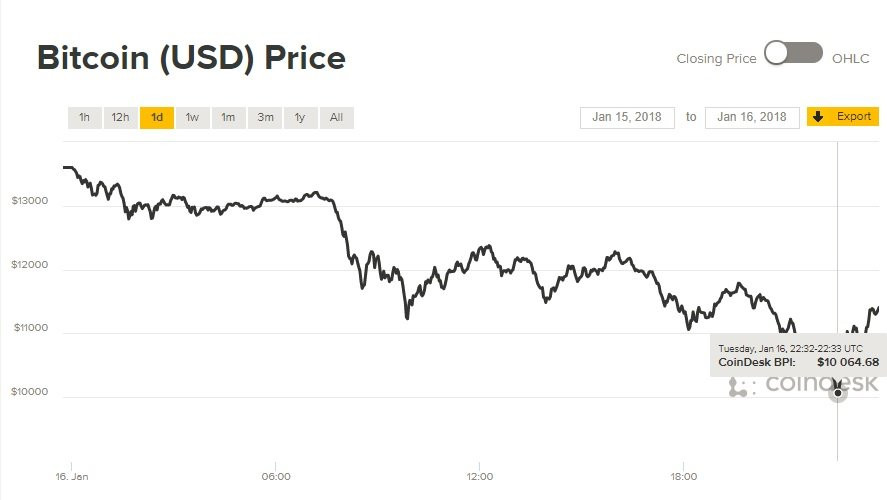Switch chart to 1m range
887x500 pixels.
click(x=228, y=118)
